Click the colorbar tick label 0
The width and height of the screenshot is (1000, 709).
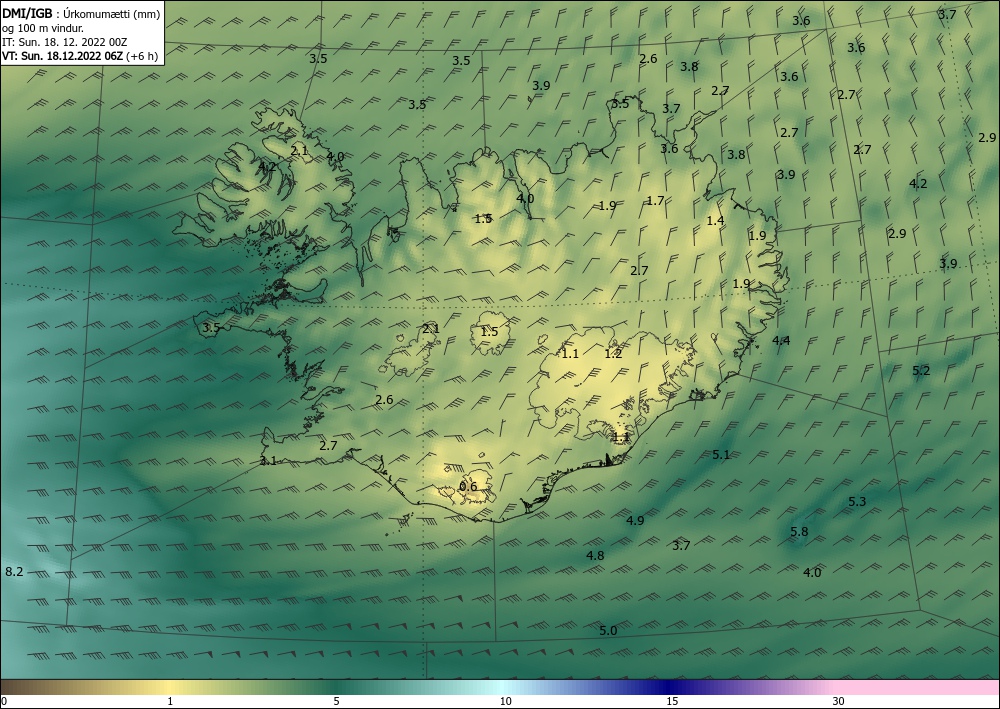[x=4, y=702]
